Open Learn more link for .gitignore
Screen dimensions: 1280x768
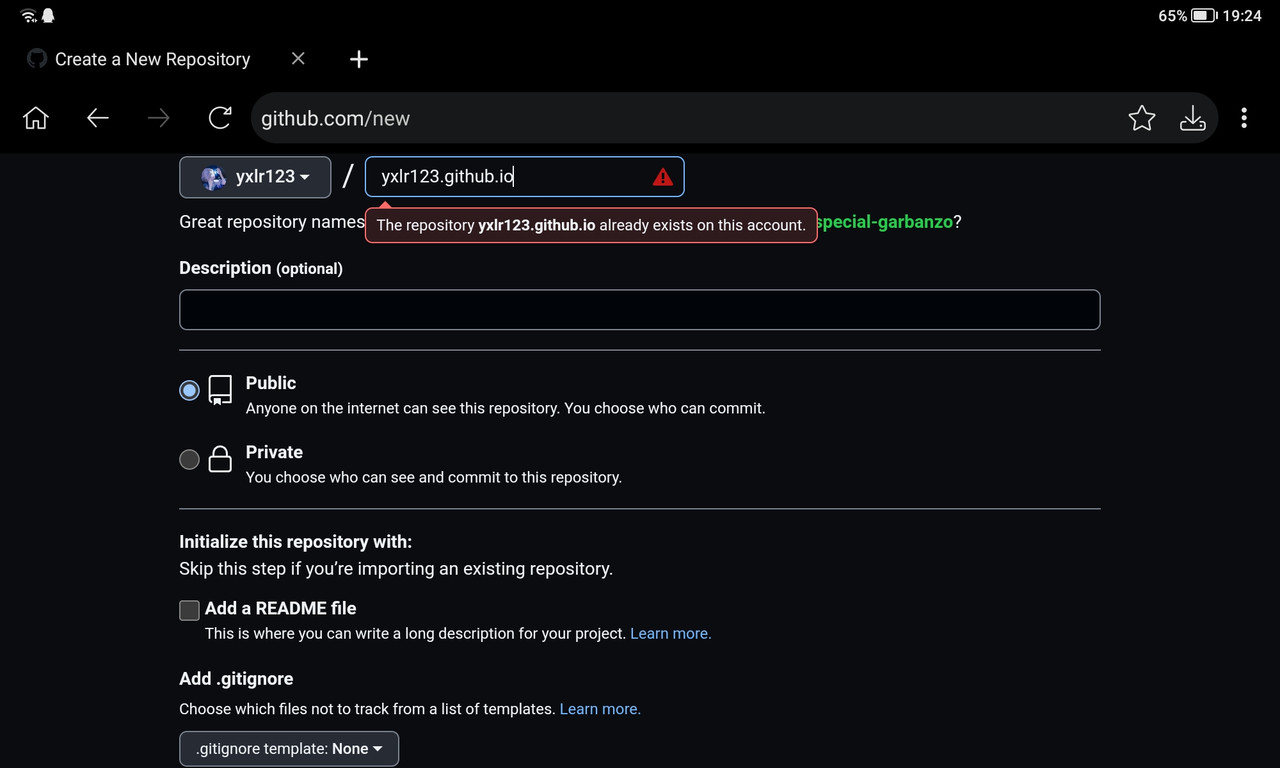click(600, 709)
